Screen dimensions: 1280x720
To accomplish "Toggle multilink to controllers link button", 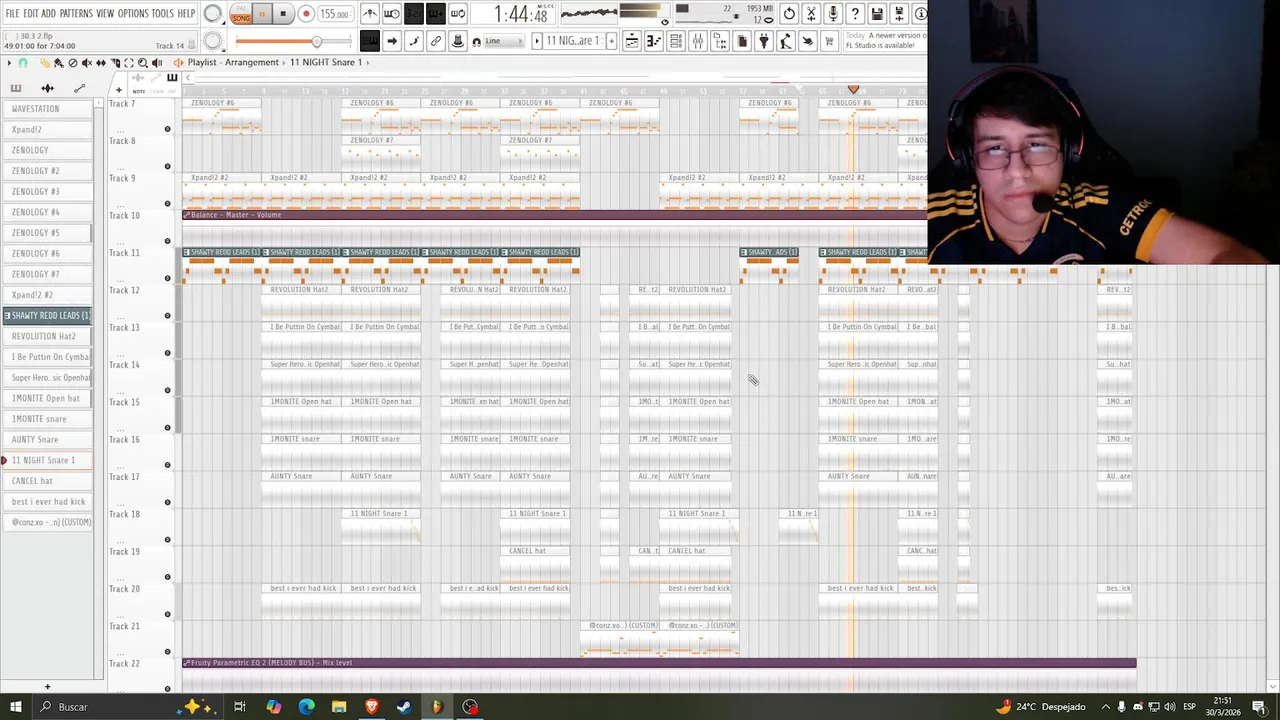I will tap(436, 41).
